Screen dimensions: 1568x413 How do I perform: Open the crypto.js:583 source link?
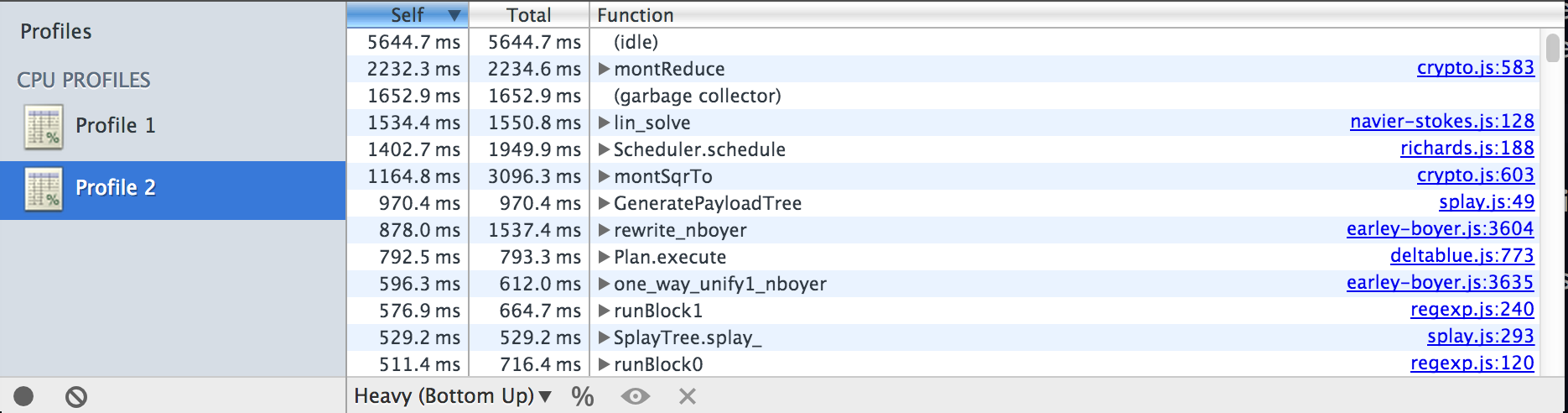(1475, 68)
